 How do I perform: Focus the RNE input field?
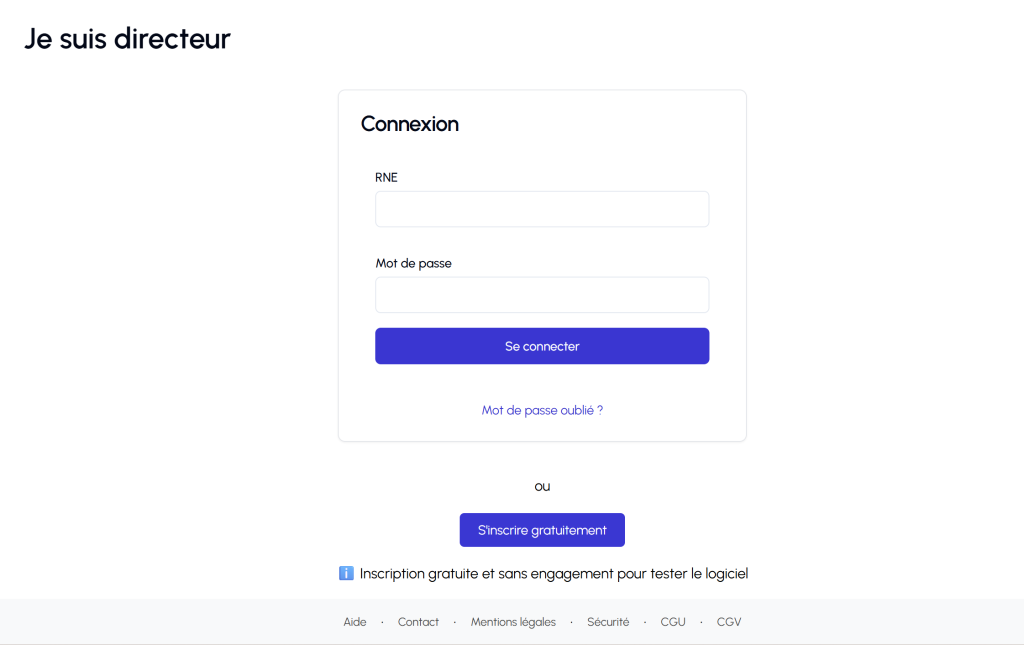[x=541, y=209]
